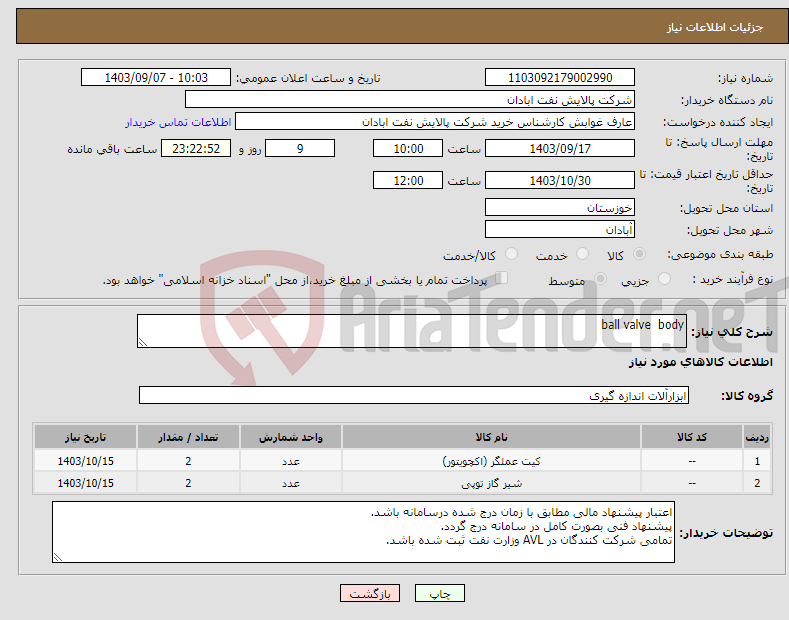Click the need number field 1103092179002990
The image size is (789, 620).
[x=560, y=78]
